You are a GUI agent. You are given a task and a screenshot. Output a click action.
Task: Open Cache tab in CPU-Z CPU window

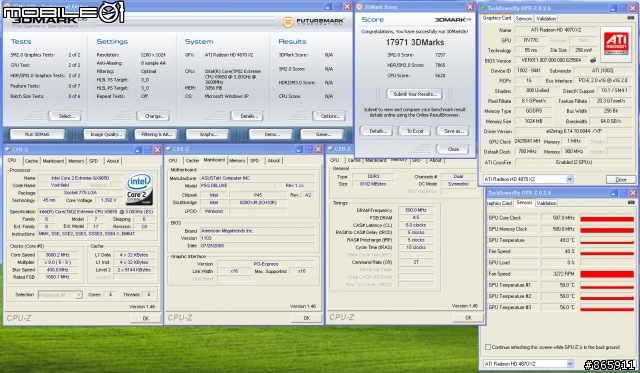coord(31,161)
